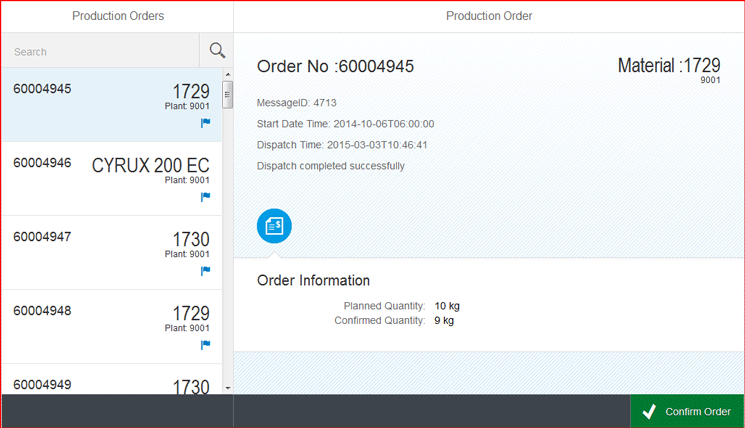
Task: Click the checkmark on Confirm Order
Action: 649,412
